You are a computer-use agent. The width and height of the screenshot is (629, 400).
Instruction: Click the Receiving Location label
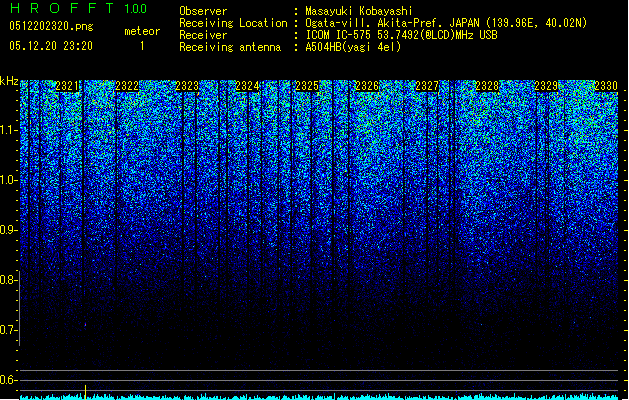pos(233,23)
